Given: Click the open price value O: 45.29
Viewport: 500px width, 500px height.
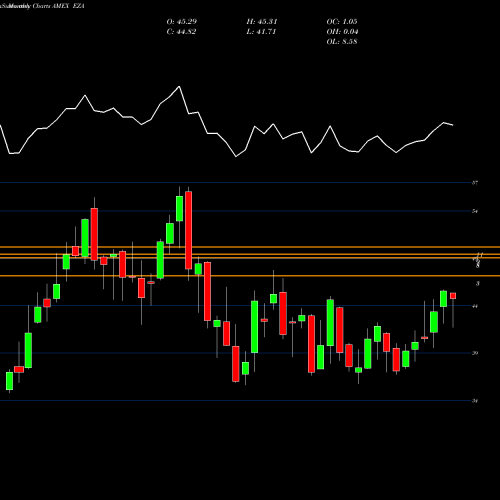Looking at the screenshot, I should pos(182,22).
